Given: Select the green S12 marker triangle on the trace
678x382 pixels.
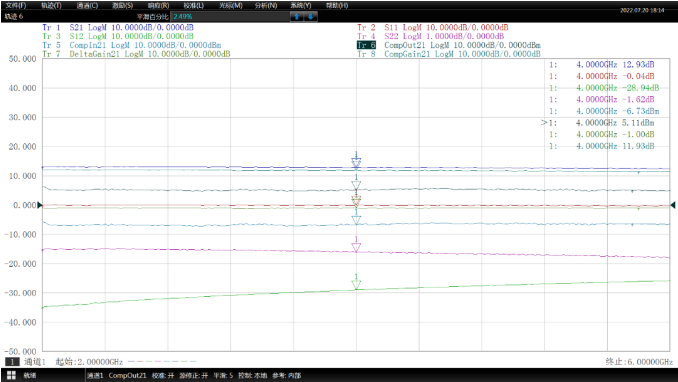Looking at the screenshot, I should 356,284.
